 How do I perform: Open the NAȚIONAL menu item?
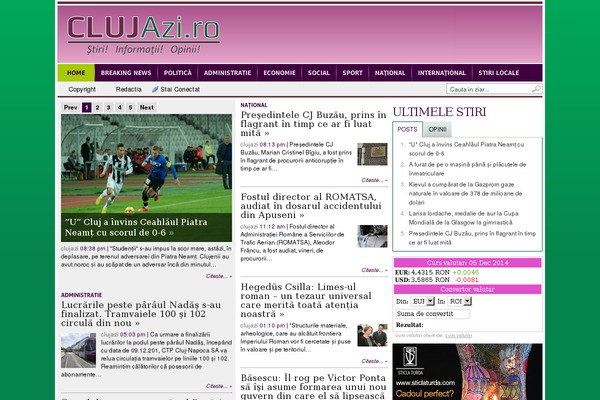[390, 73]
